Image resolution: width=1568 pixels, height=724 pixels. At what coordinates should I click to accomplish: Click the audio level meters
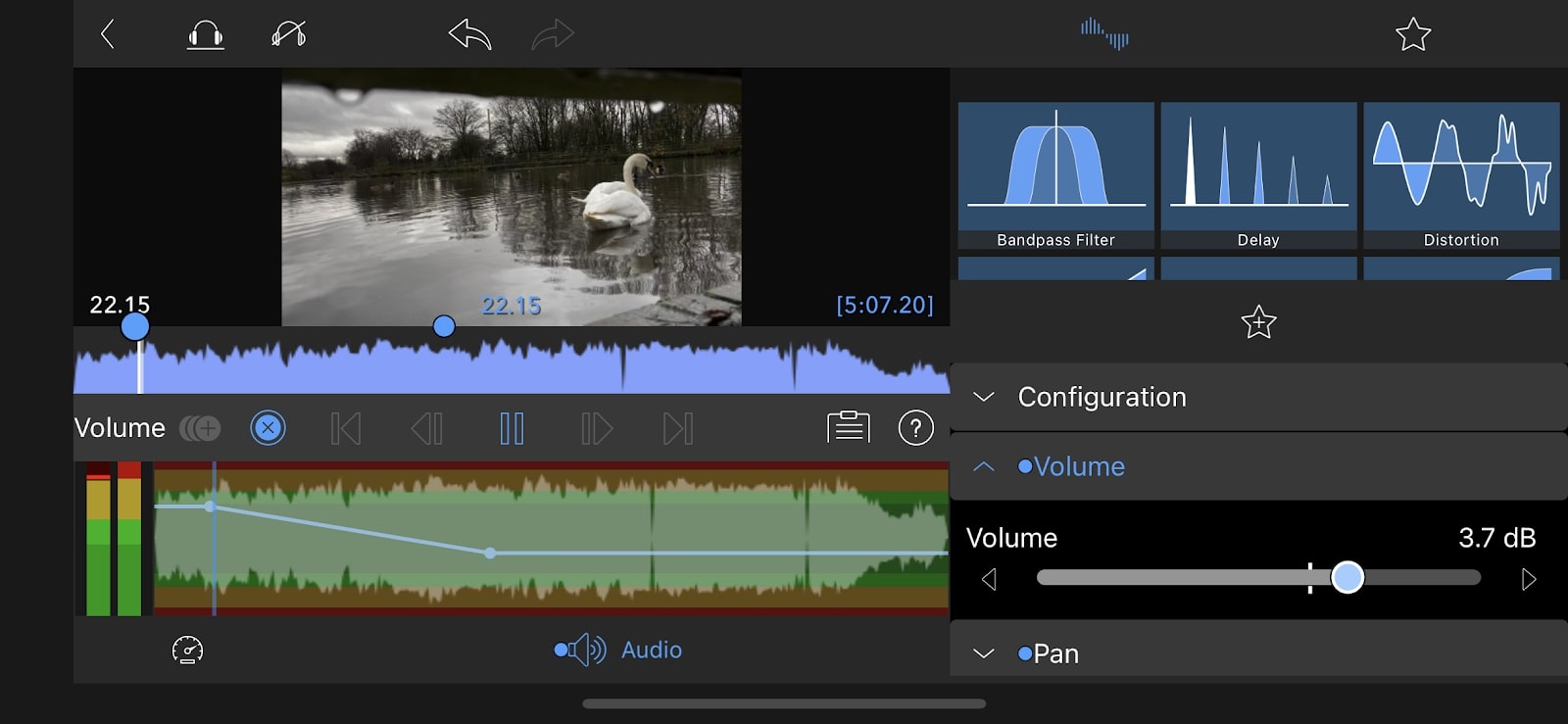(x=115, y=539)
